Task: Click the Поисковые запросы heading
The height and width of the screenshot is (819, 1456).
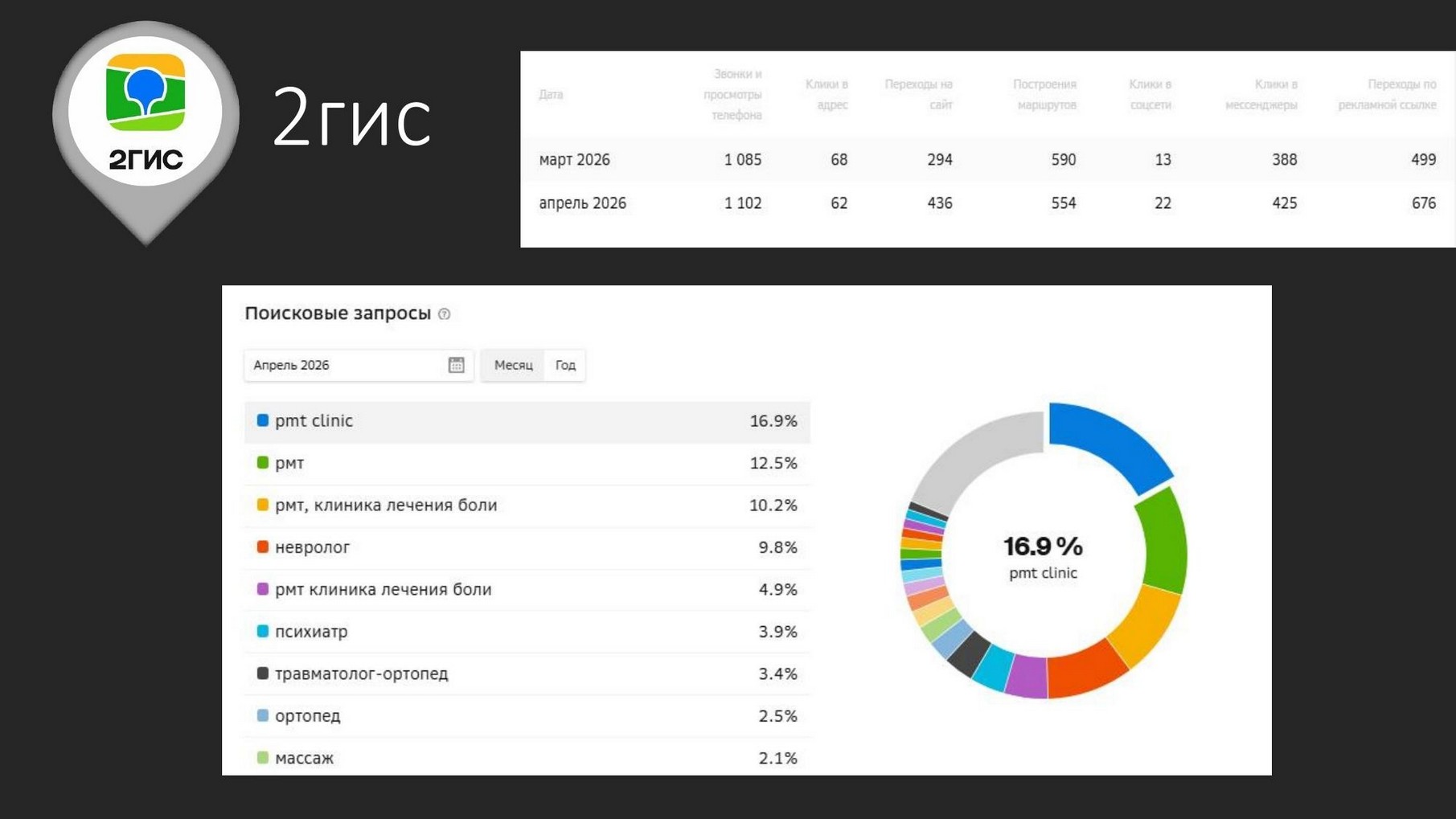Action: point(338,313)
